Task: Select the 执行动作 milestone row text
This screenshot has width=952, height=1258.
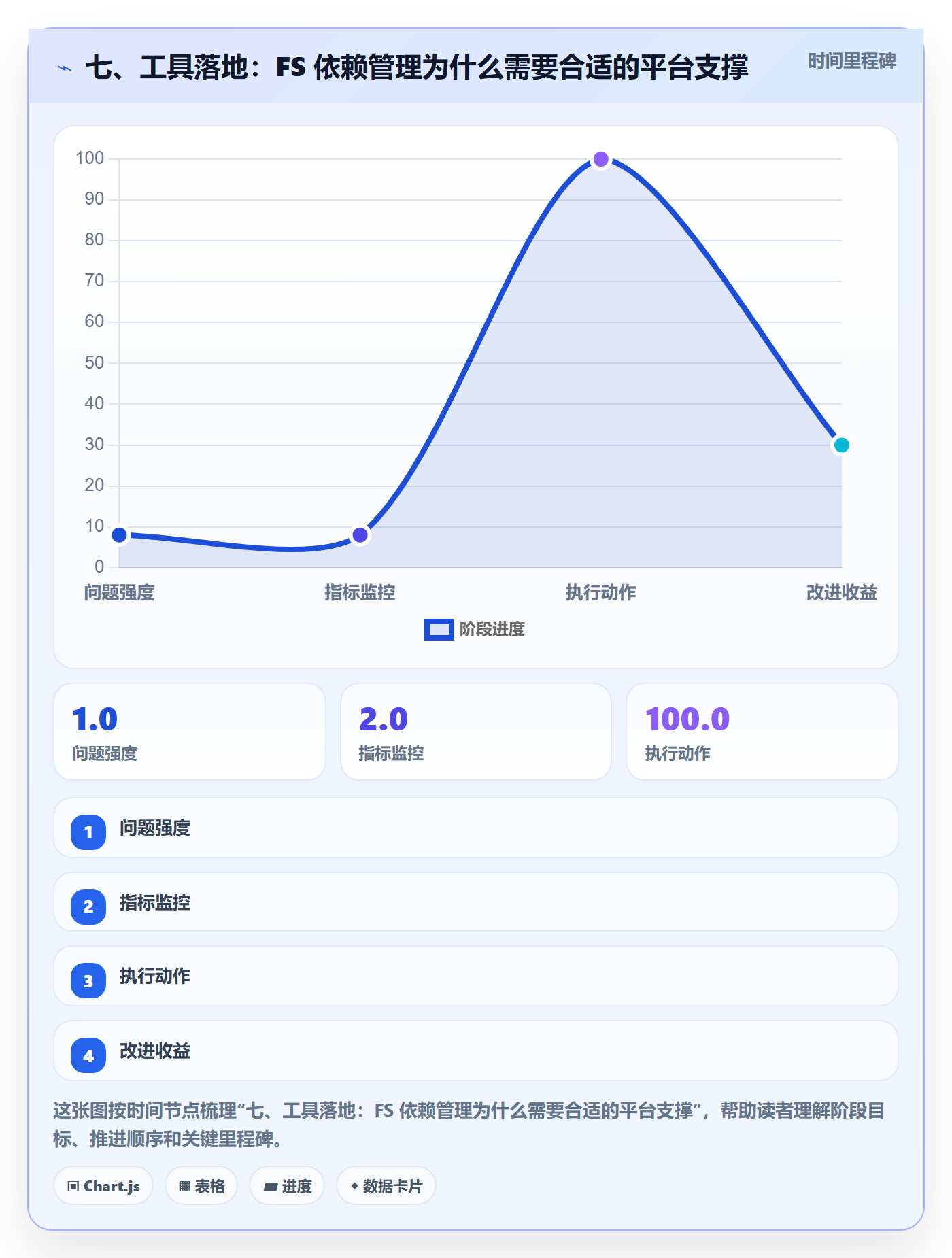Action: 155,976
